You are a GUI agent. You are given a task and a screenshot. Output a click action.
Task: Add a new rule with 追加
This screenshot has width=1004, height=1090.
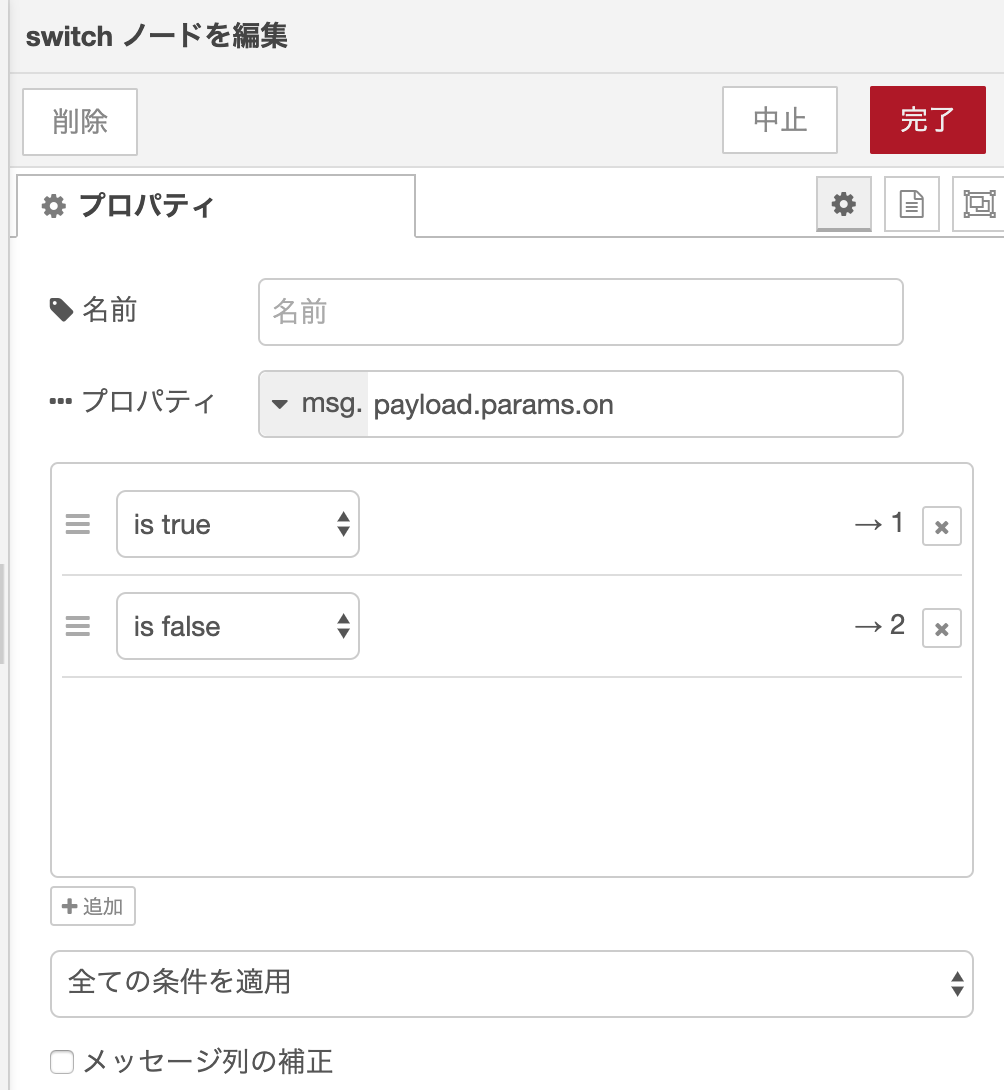point(92,906)
